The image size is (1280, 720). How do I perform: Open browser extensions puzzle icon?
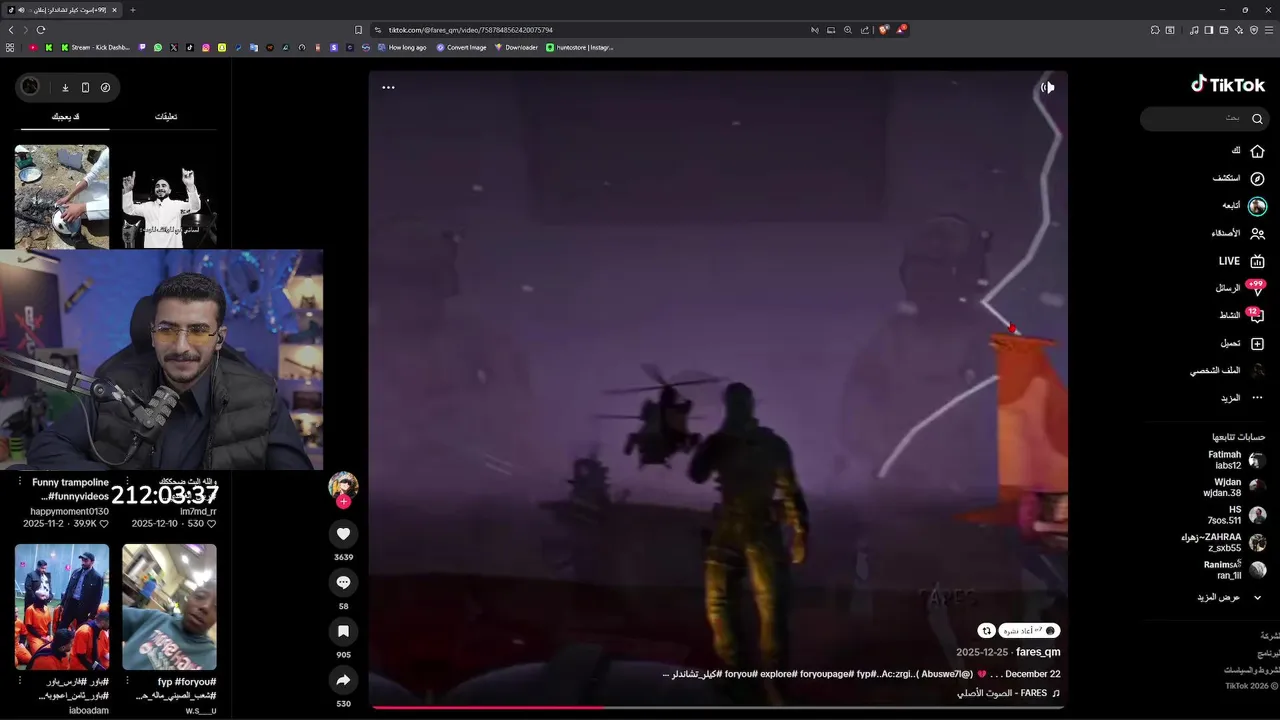(1155, 30)
